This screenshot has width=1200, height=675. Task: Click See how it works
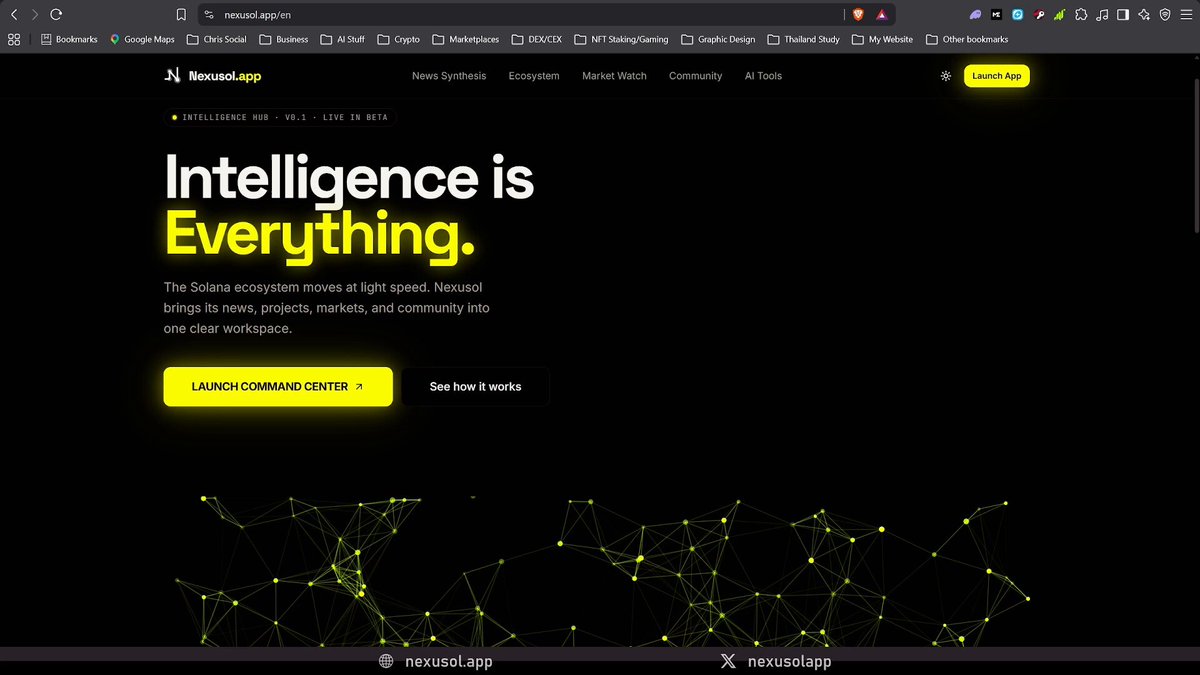(x=475, y=386)
